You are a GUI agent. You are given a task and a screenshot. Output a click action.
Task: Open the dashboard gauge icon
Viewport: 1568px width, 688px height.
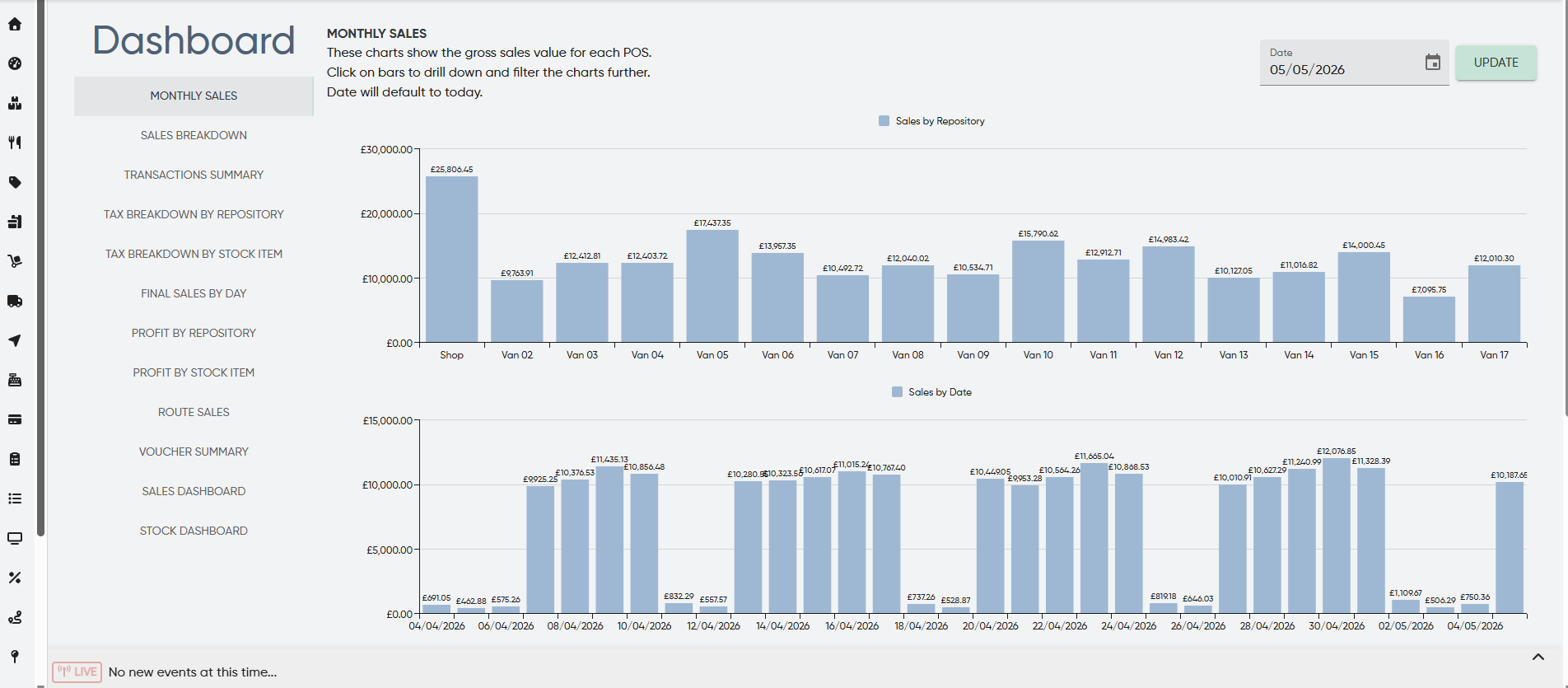tap(15, 63)
